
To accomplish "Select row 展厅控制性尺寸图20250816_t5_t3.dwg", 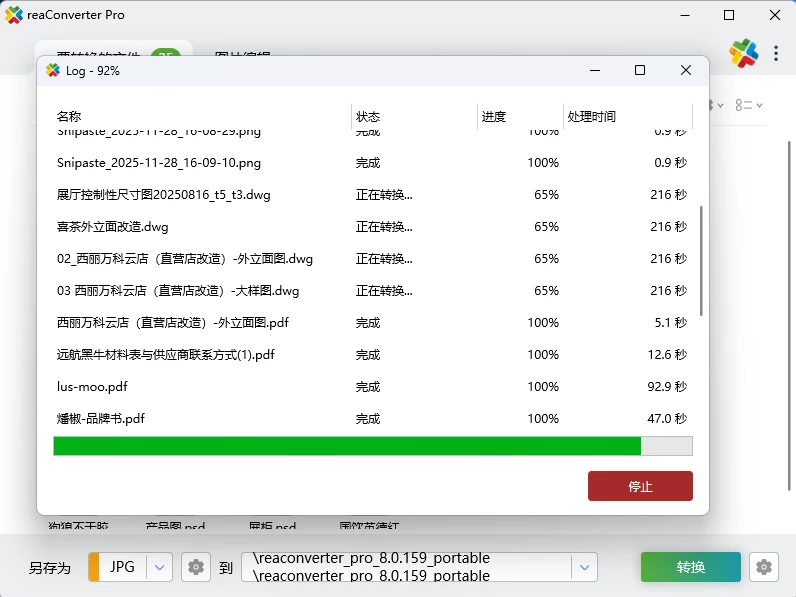I will 372,194.
